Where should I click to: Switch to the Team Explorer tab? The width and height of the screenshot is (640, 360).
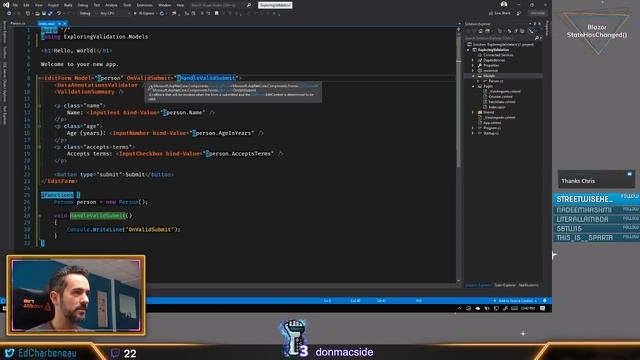504,285
